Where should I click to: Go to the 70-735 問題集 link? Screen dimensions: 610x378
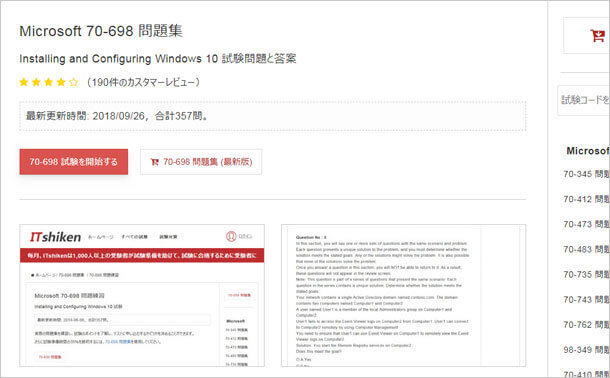(x=586, y=275)
